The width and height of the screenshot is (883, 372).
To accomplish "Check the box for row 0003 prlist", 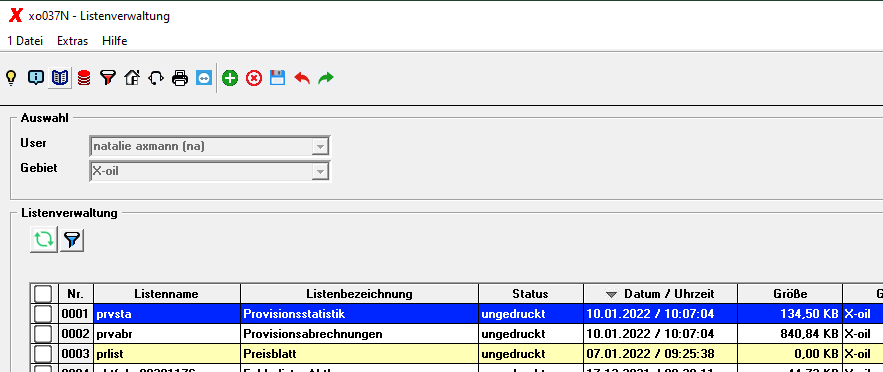I will (x=43, y=354).
